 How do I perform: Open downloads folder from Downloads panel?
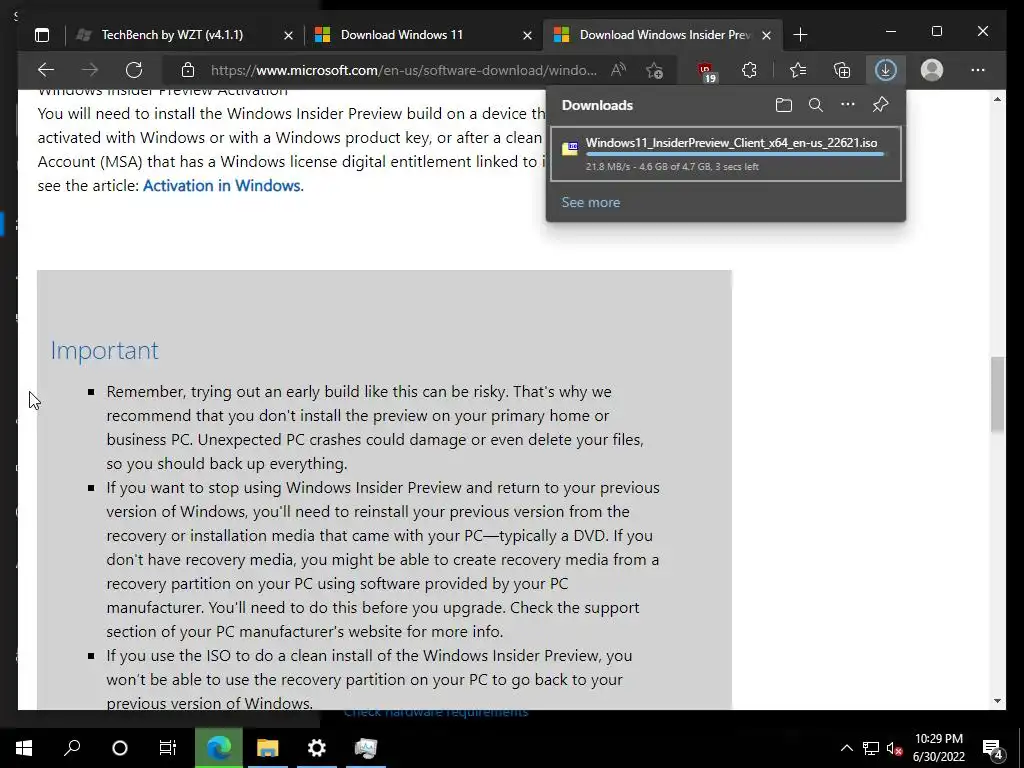pyautogui.click(x=784, y=104)
